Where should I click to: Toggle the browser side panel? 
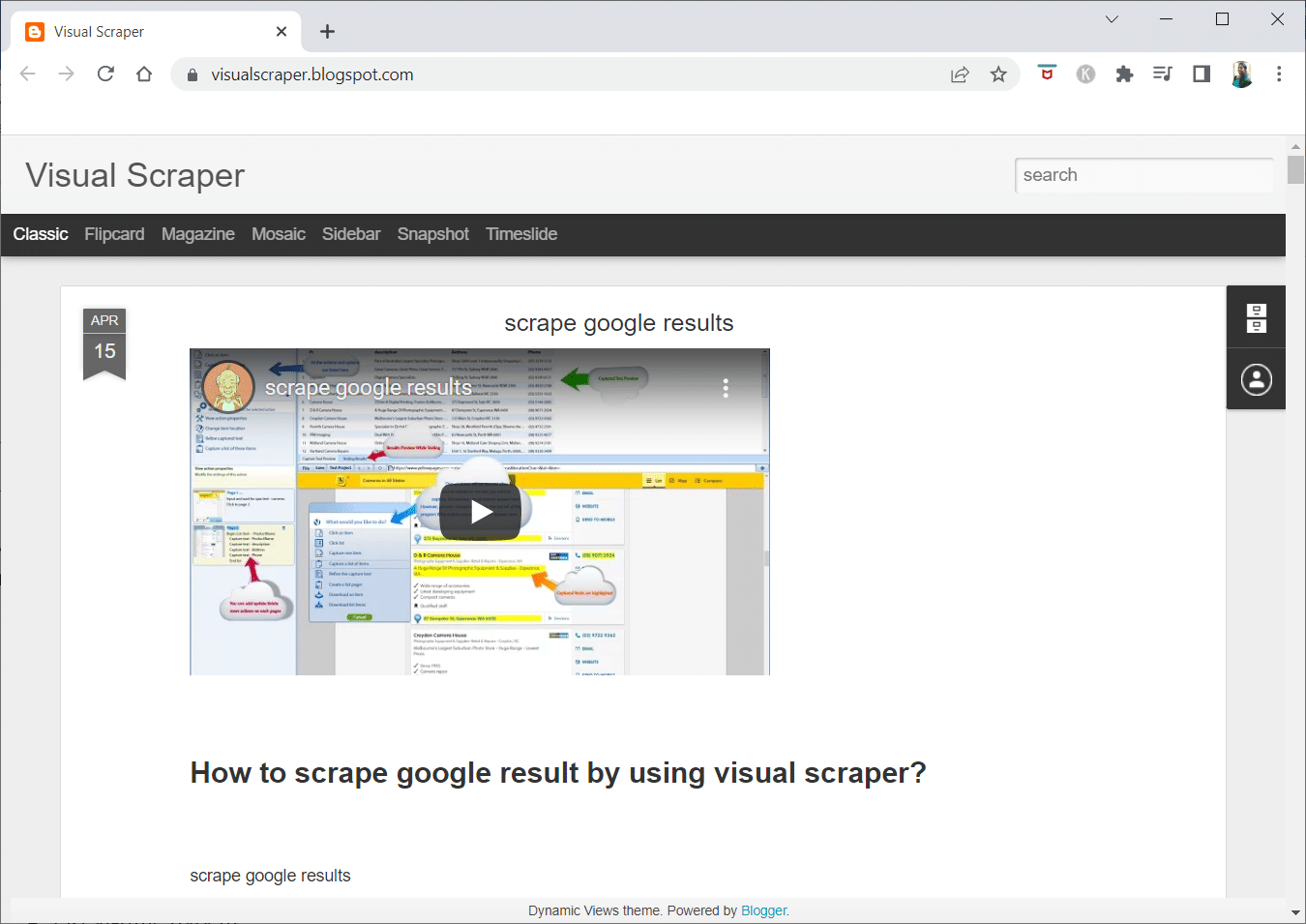[1202, 75]
